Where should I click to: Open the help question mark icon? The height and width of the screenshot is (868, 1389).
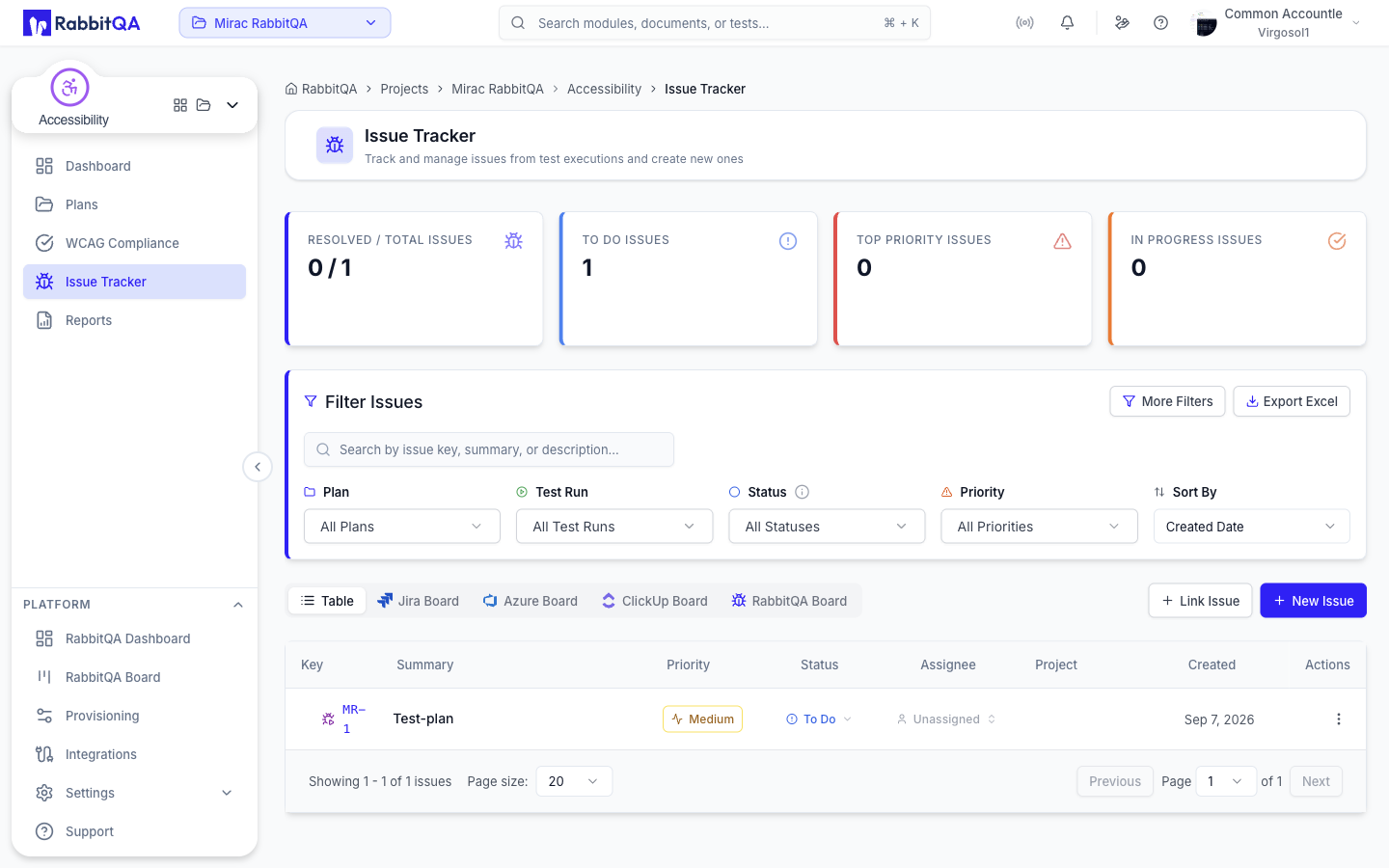pos(1160,23)
